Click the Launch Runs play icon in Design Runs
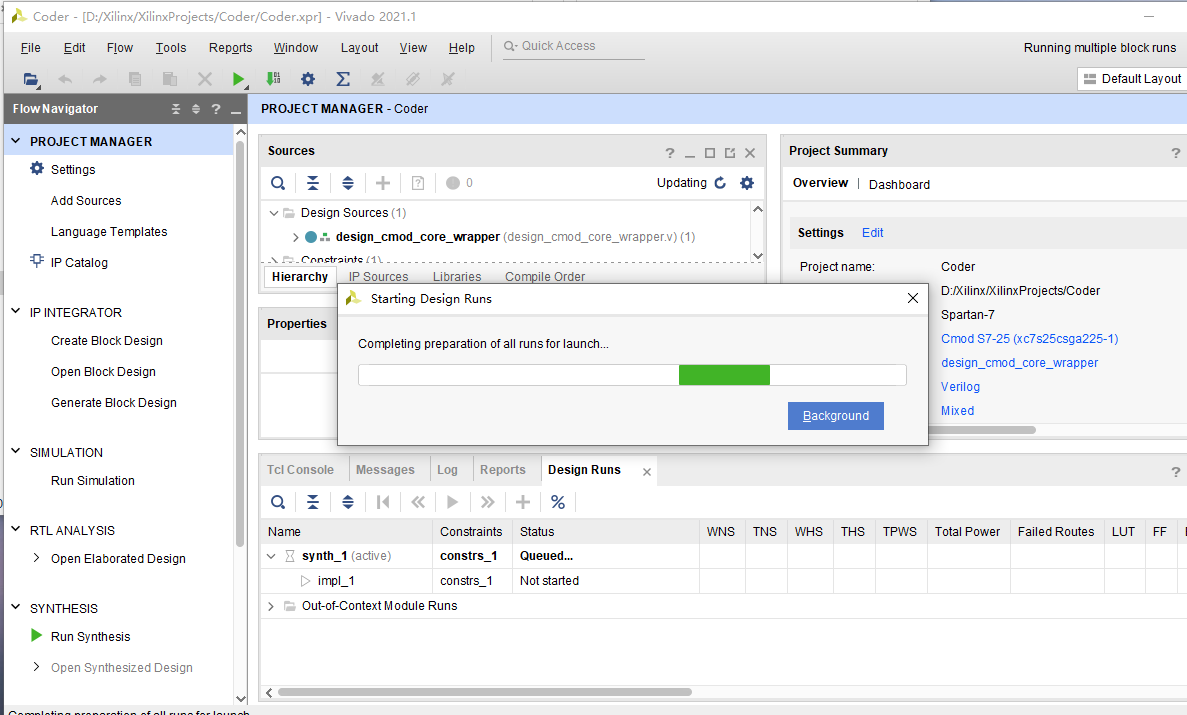This screenshot has width=1187, height=715. [x=453, y=502]
